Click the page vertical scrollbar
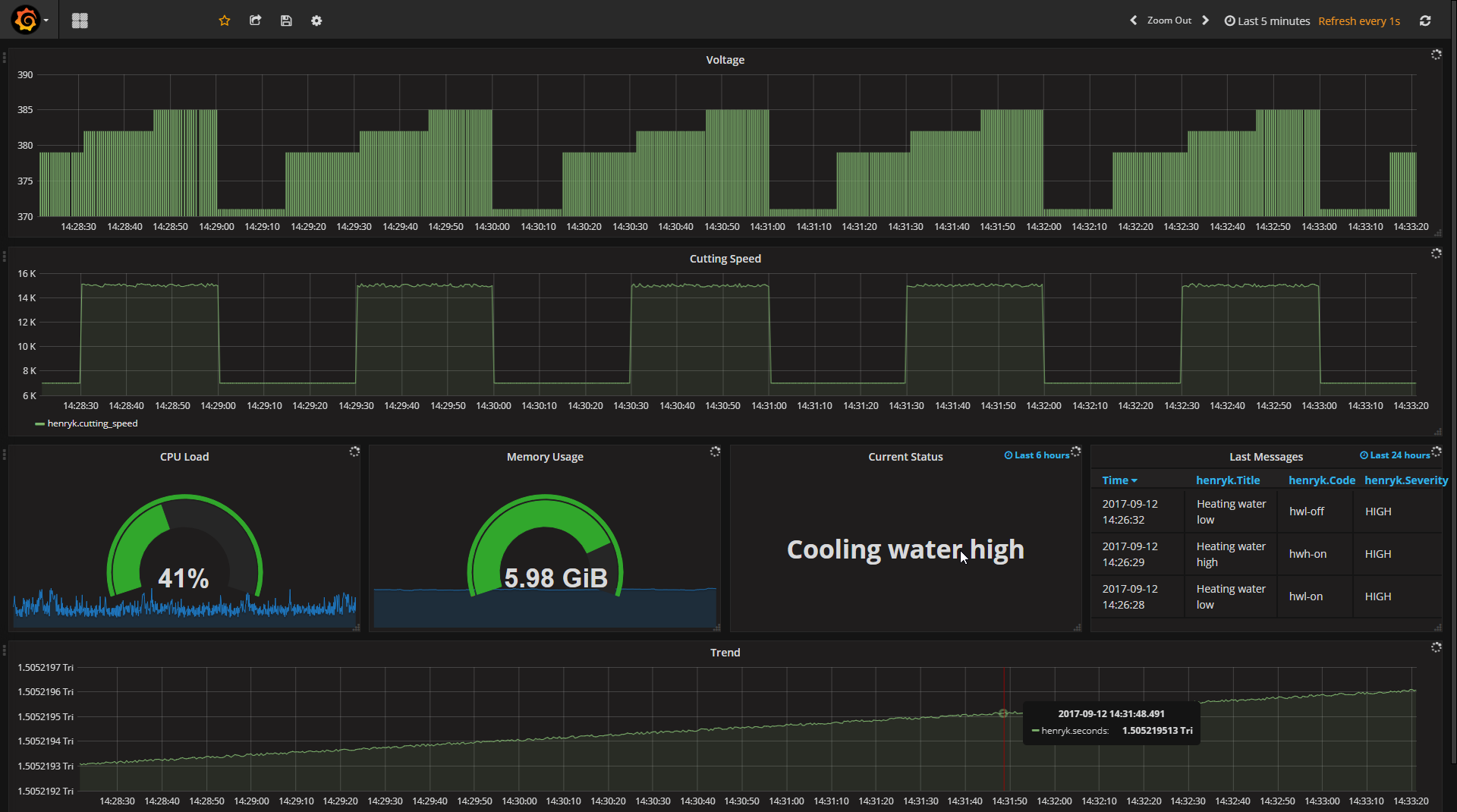Image resolution: width=1457 pixels, height=812 pixels. [1452, 379]
